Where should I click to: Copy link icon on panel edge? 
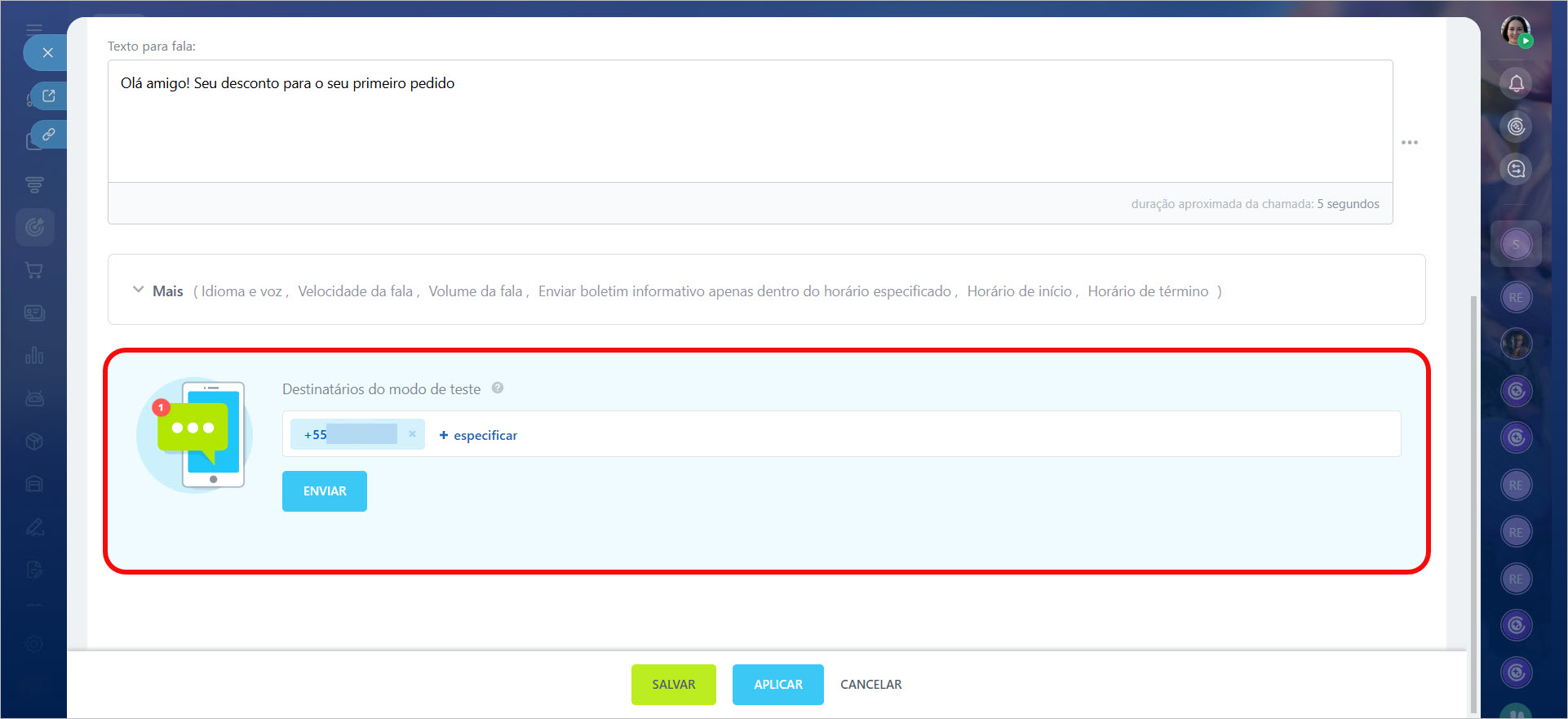coord(49,135)
